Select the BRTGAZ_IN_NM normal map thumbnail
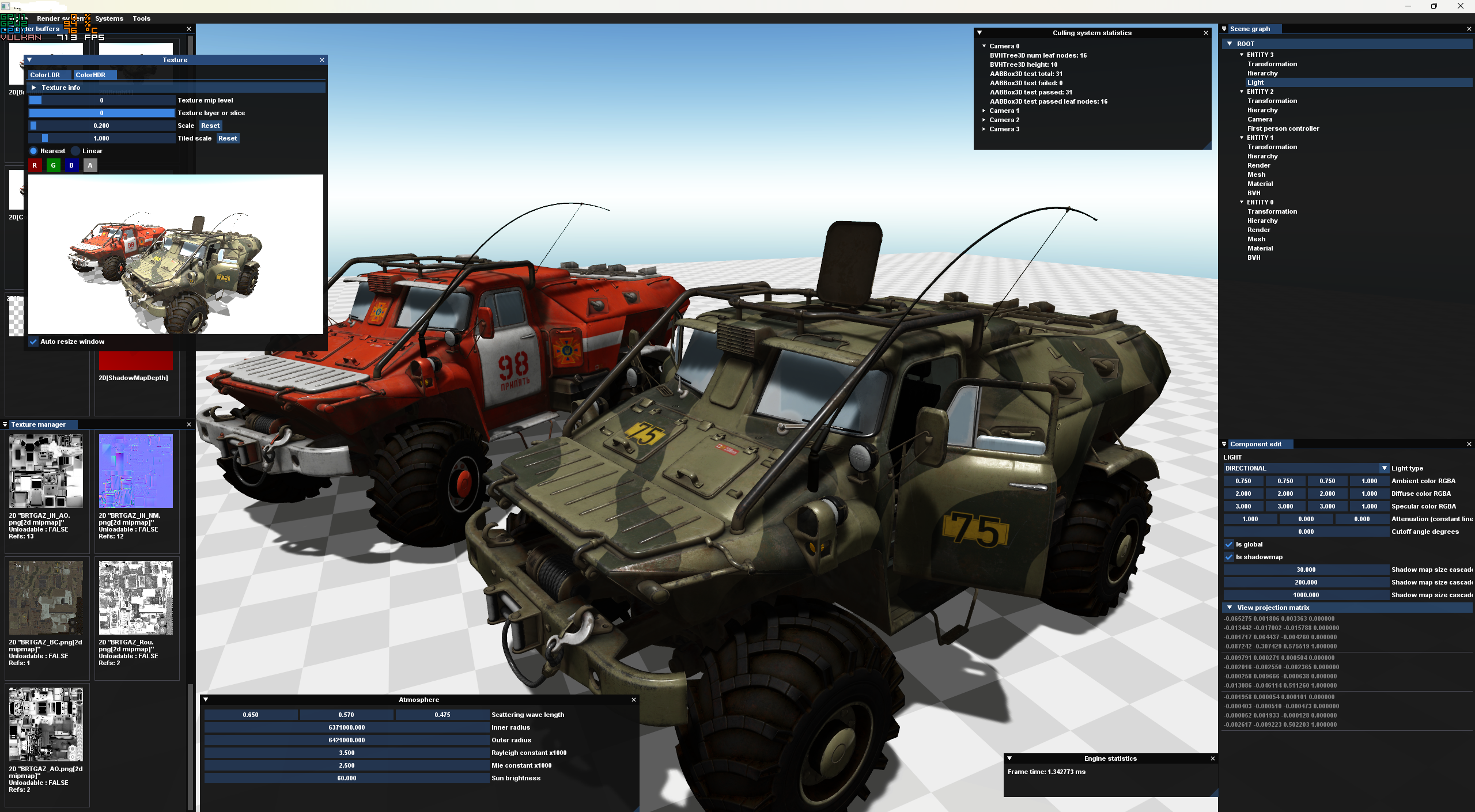1475x812 pixels. tap(135, 471)
